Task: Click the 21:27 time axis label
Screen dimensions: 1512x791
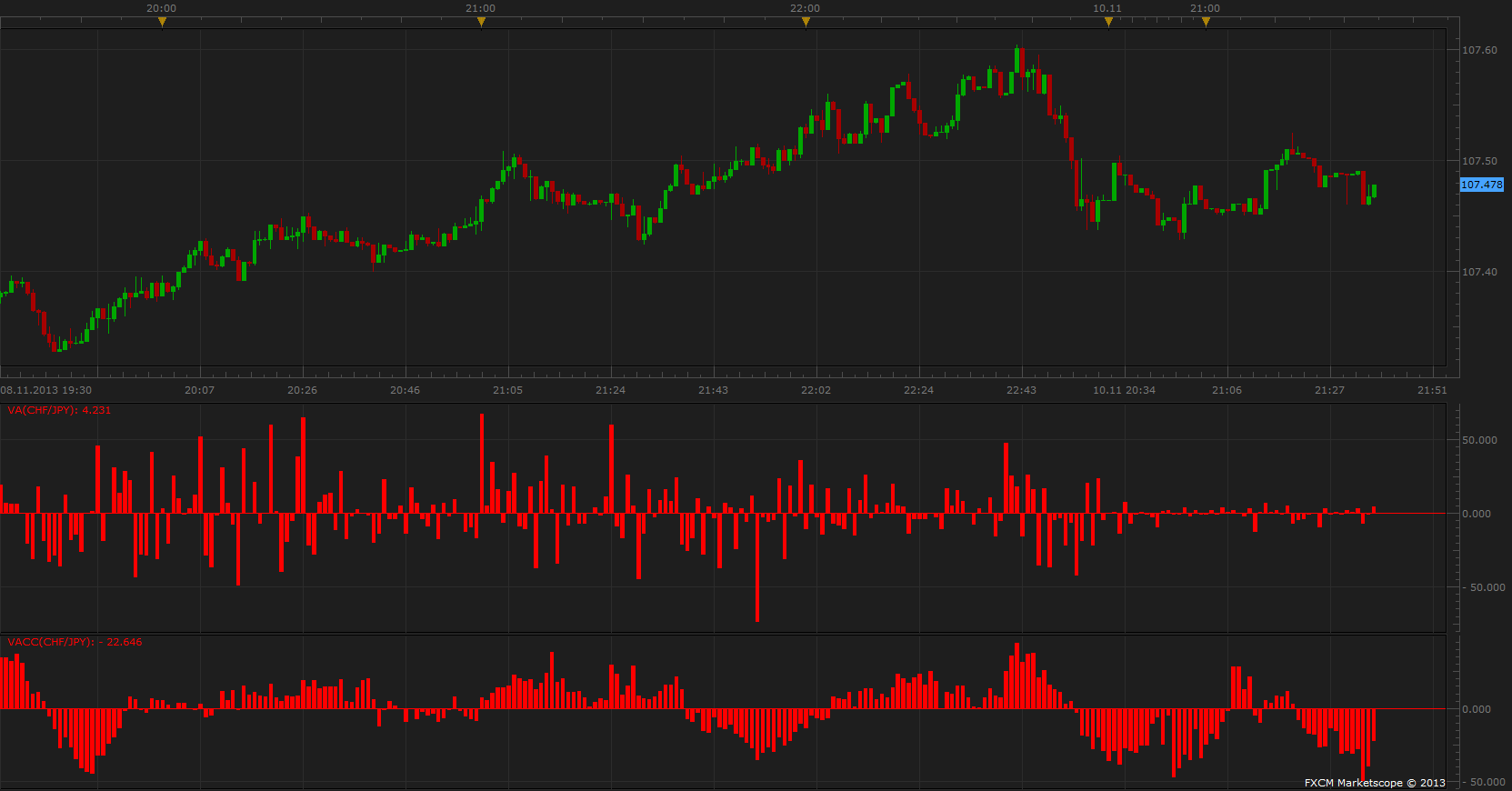Action: coord(1330,390)
